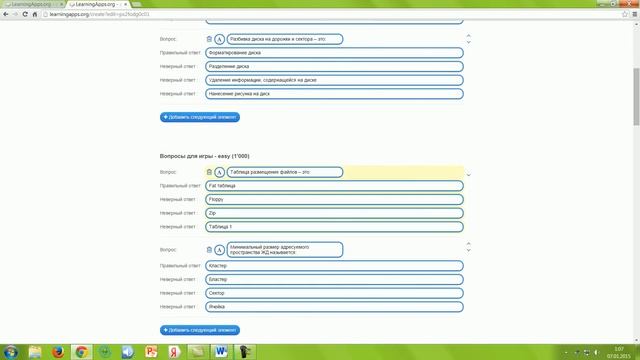Edit question field 'Таблица размещения файлов – это'
This screenshot has height=360, width=640.
[x=285, y=172]
